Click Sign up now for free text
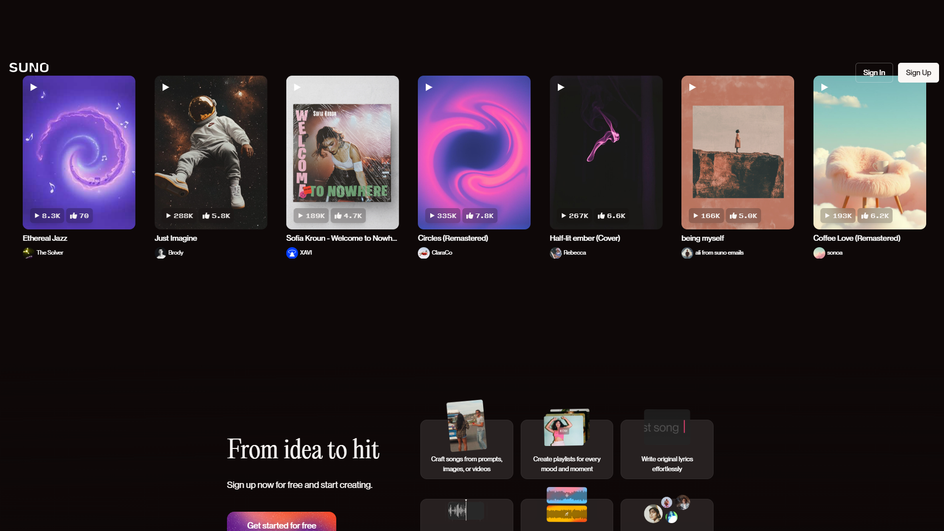Viewport: 944px width, 531px height. 300,485
